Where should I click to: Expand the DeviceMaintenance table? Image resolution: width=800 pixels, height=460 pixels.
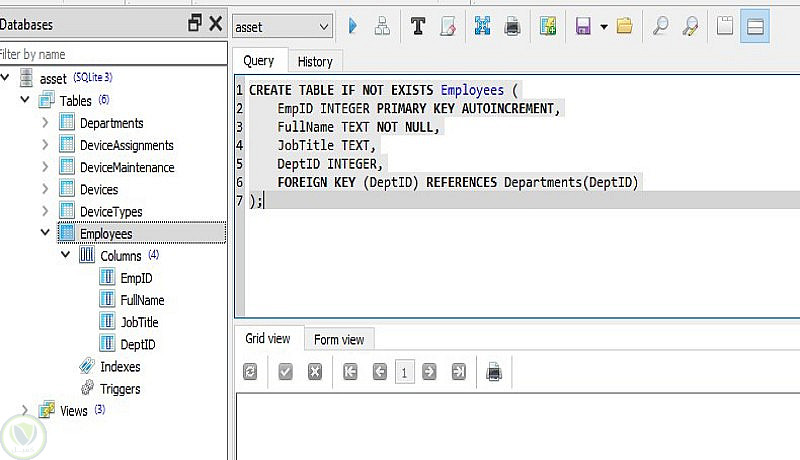click(45, 167)
